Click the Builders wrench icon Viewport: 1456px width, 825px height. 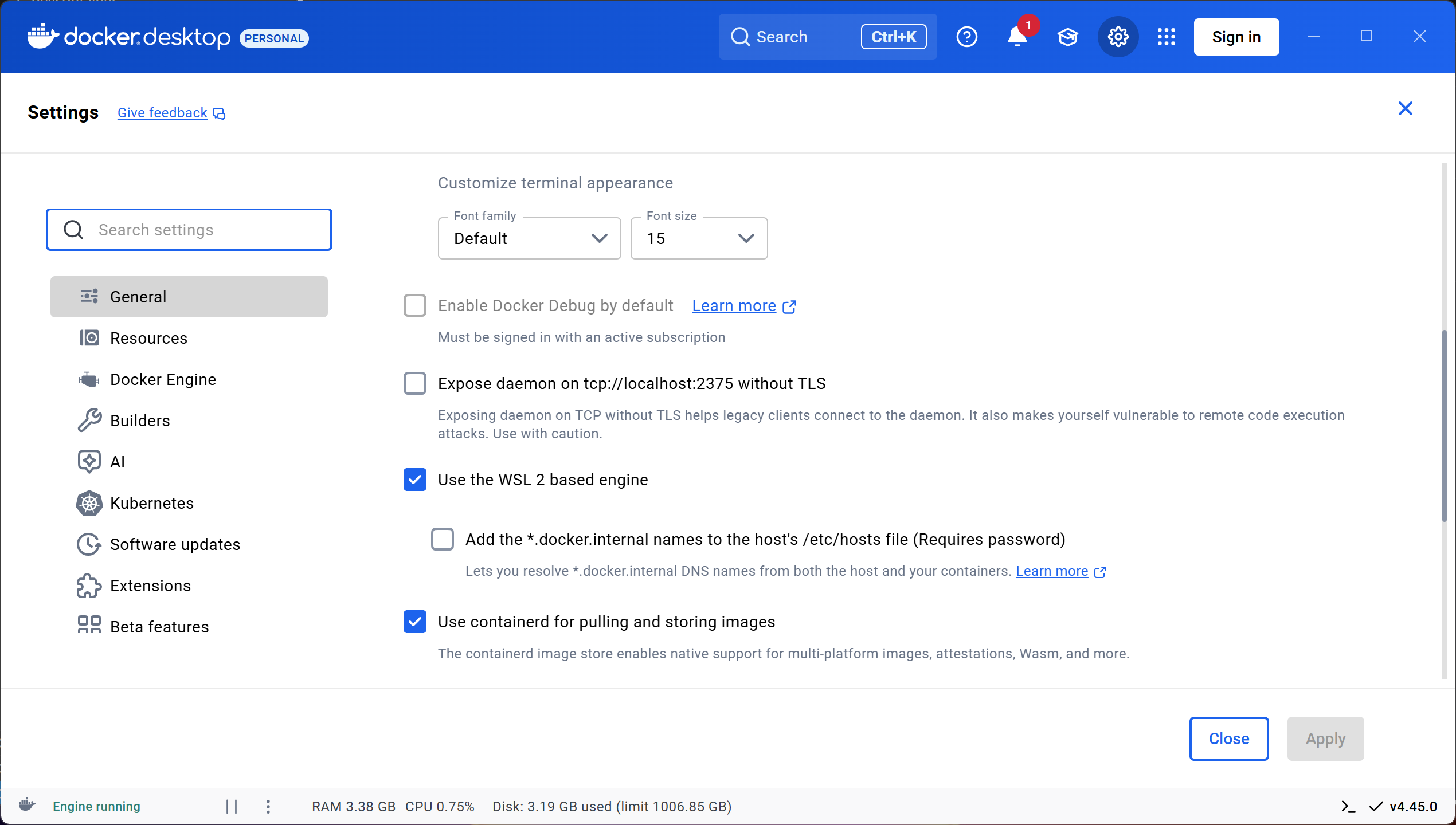click(x=89, y=420)
